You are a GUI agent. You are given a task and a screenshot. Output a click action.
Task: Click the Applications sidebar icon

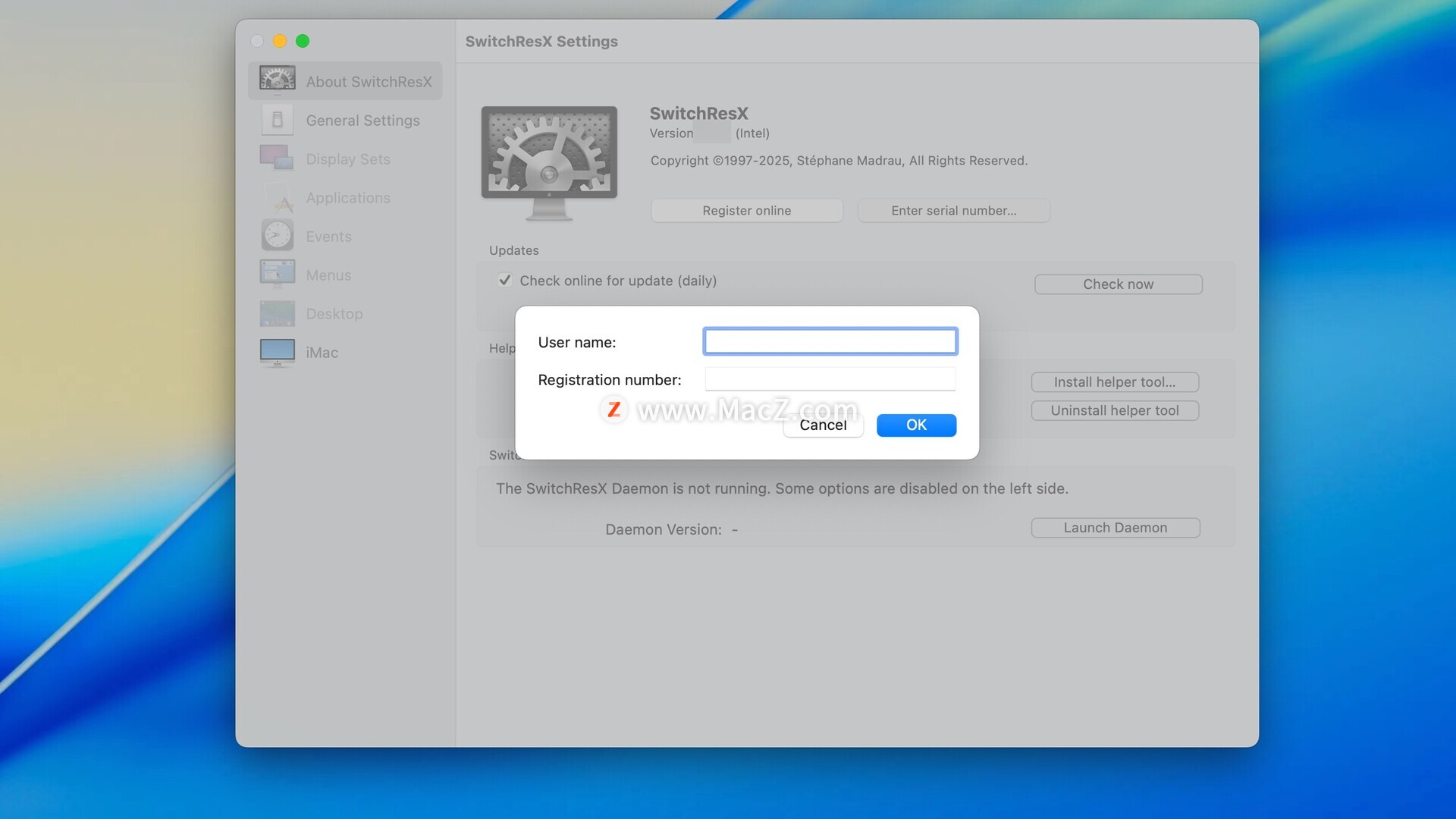pyautogui.click(x=278, y=197)
